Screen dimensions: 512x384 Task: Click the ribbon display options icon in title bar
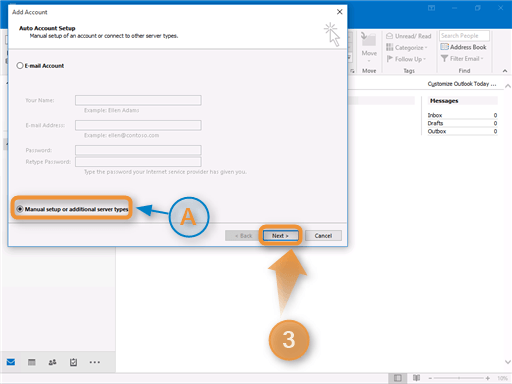(x=431, y=8)
